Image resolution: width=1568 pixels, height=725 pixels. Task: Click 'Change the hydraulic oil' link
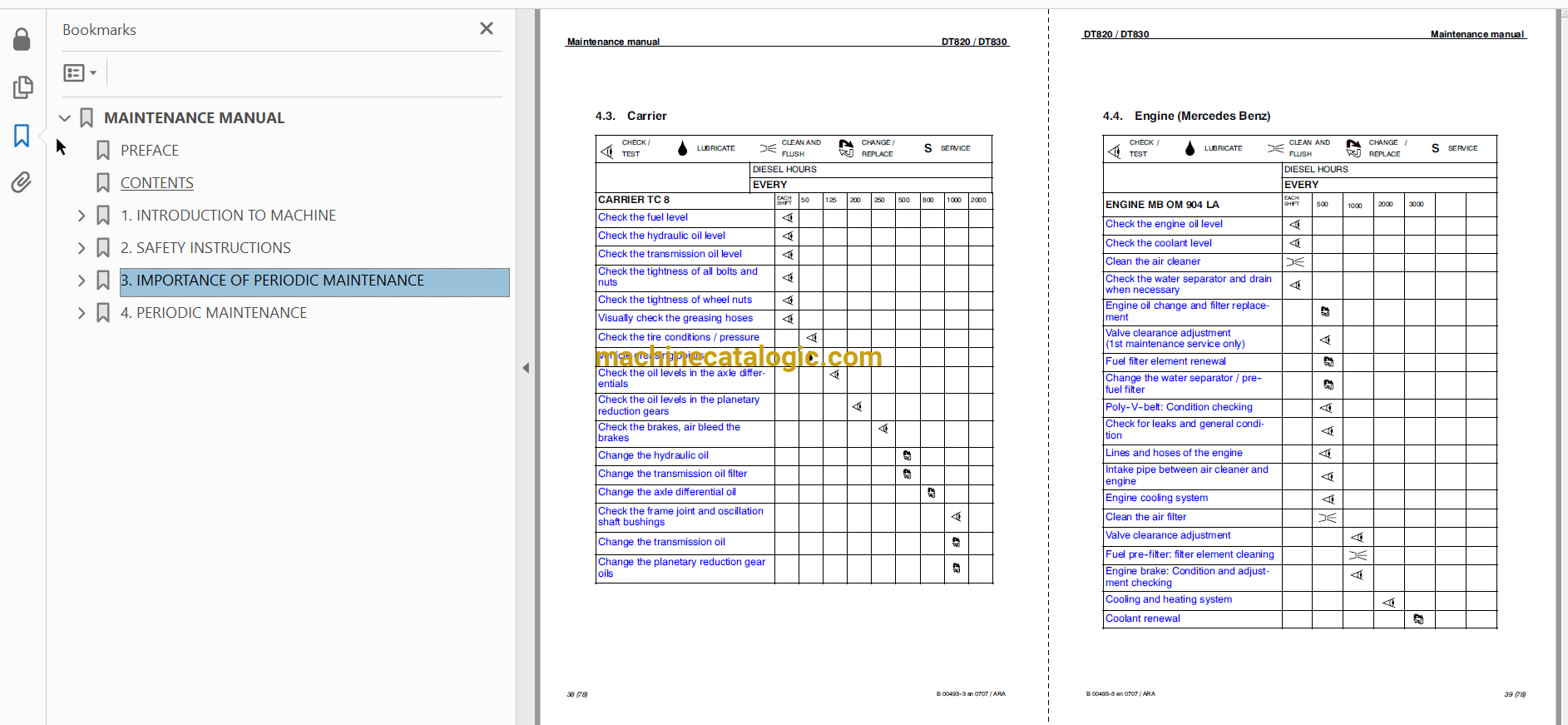(653, 455)
